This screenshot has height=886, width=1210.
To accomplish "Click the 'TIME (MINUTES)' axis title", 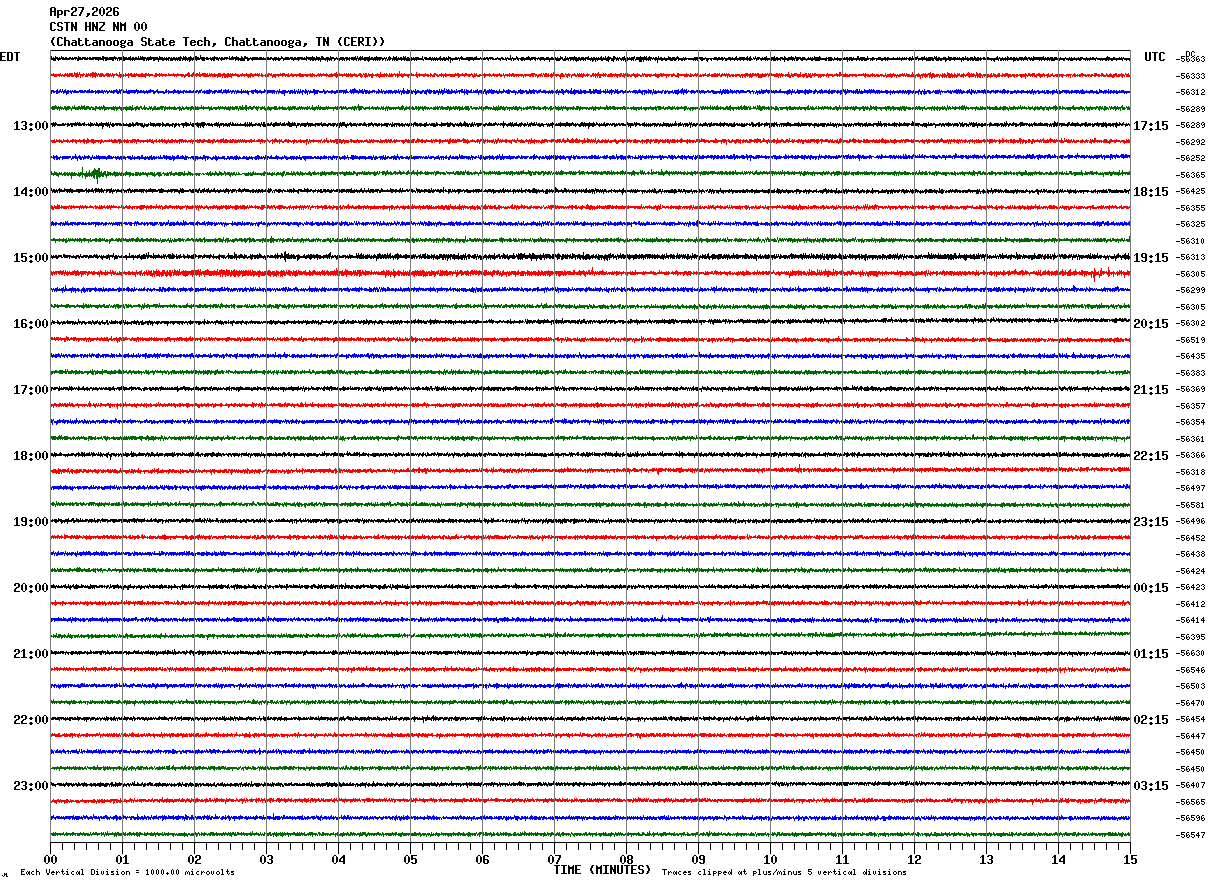I will [x=602, y=870].
